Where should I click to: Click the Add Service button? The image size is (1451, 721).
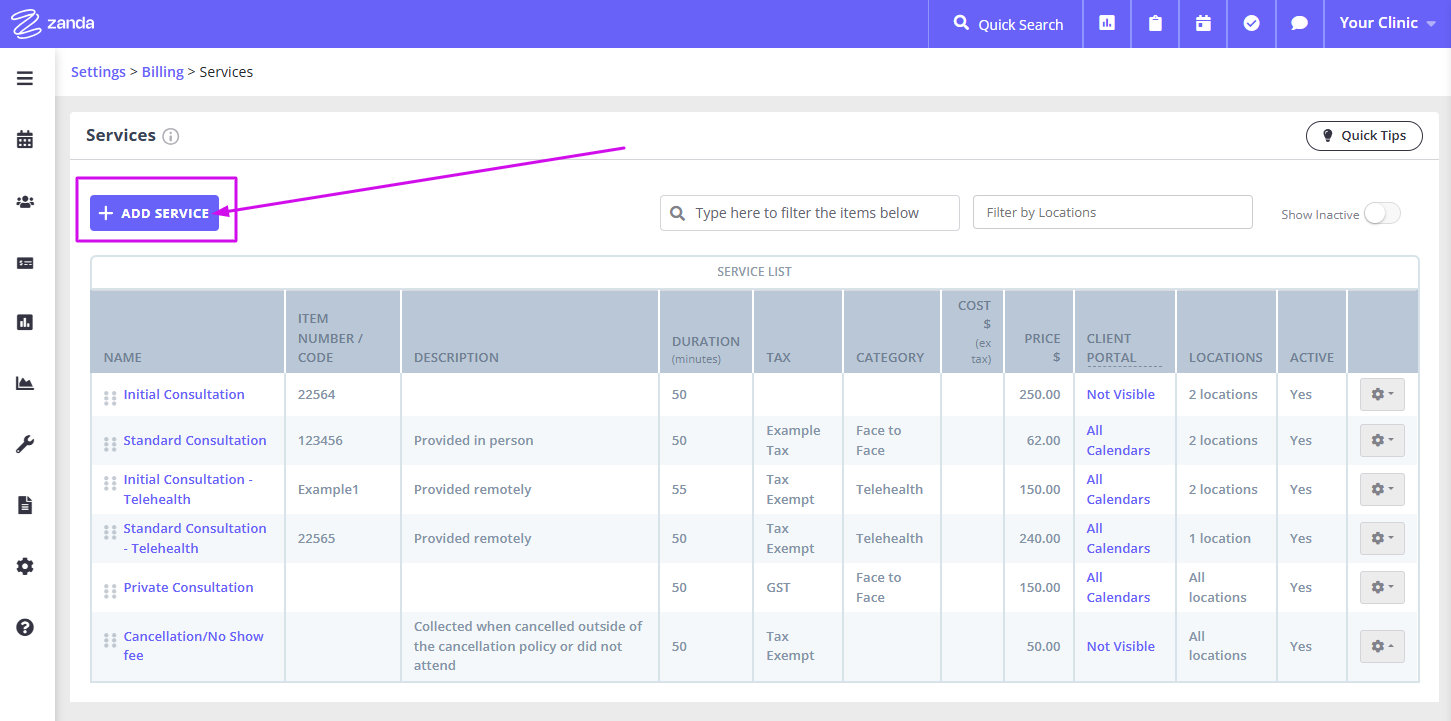154,213
